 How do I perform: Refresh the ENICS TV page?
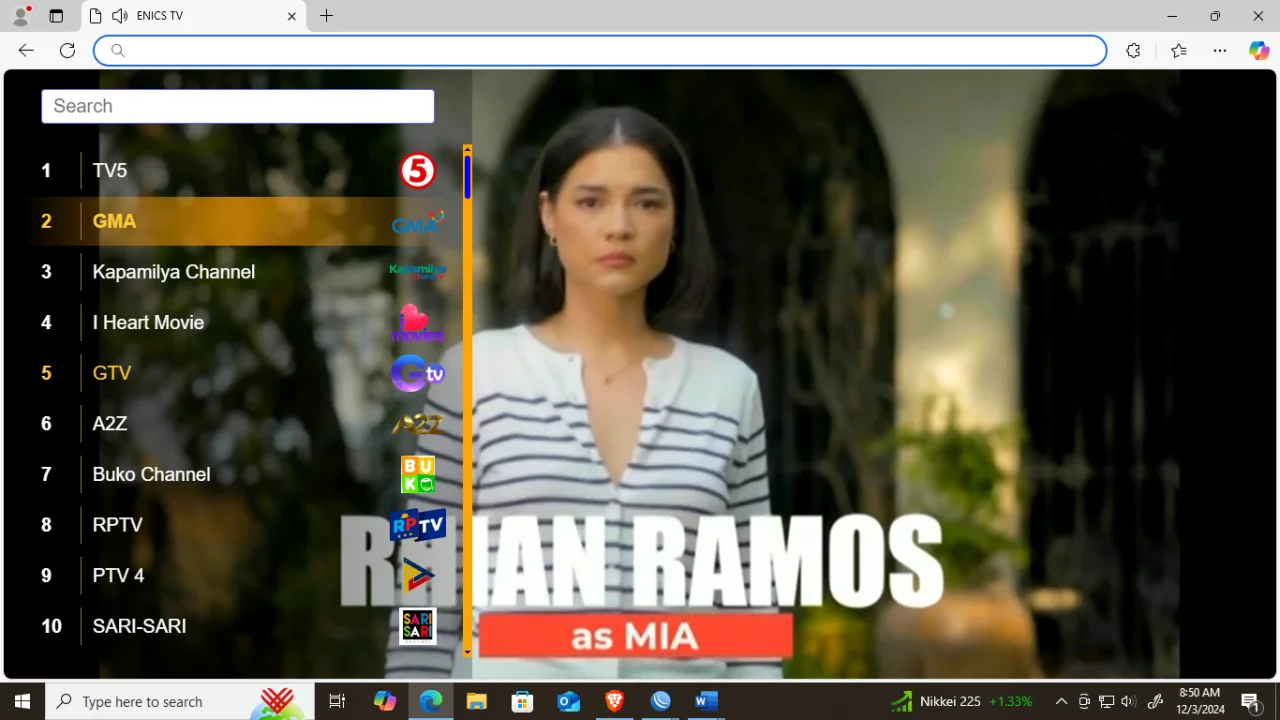coord(67,50)
